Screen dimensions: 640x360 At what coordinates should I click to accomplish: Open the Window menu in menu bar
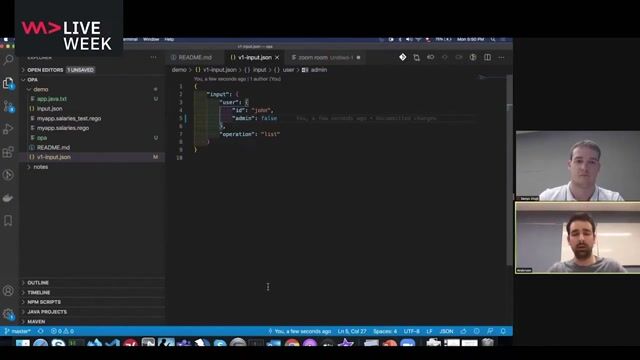pyautogui.click(x=151, y=40)
